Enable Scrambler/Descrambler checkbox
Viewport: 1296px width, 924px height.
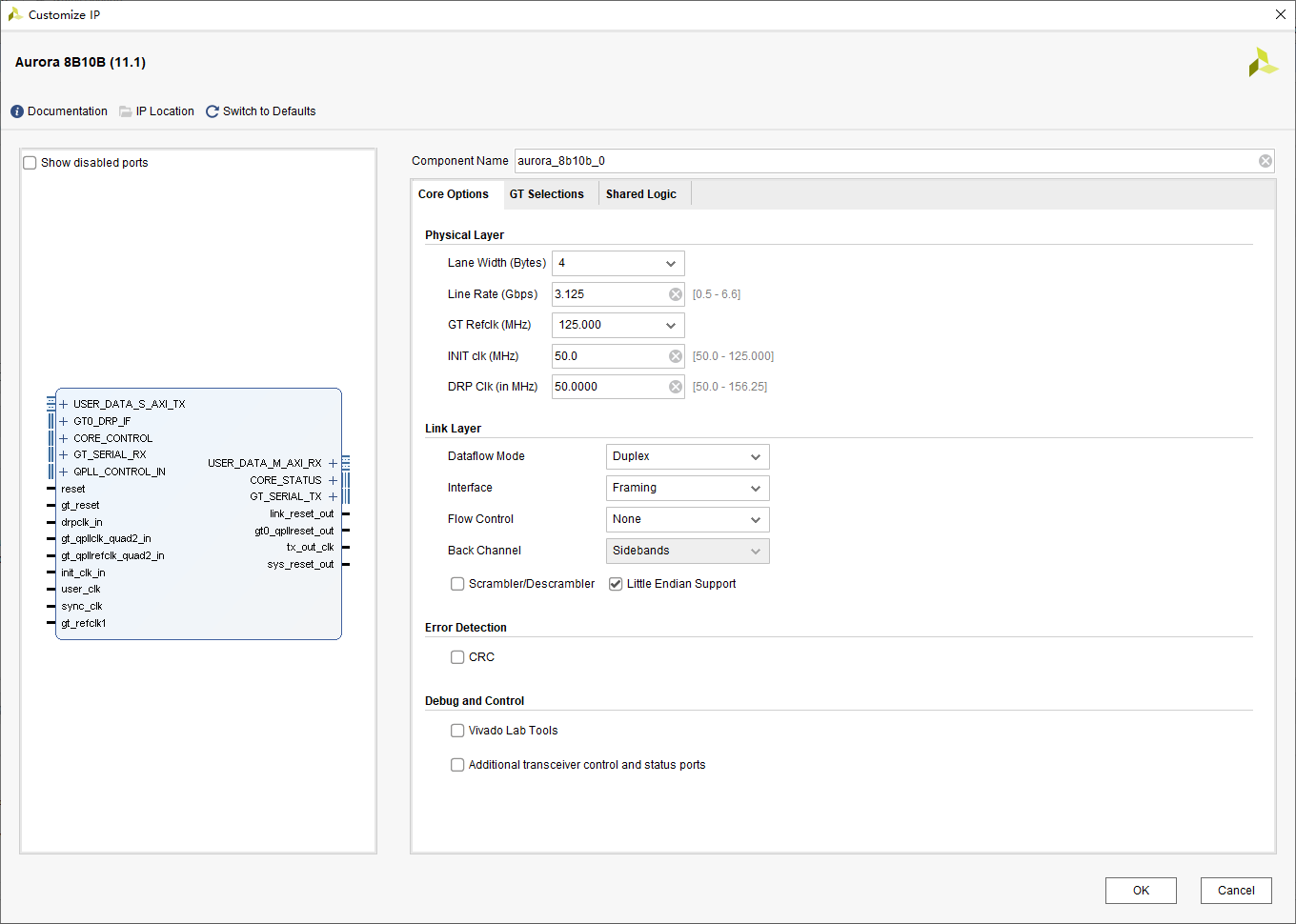[457, 584]
